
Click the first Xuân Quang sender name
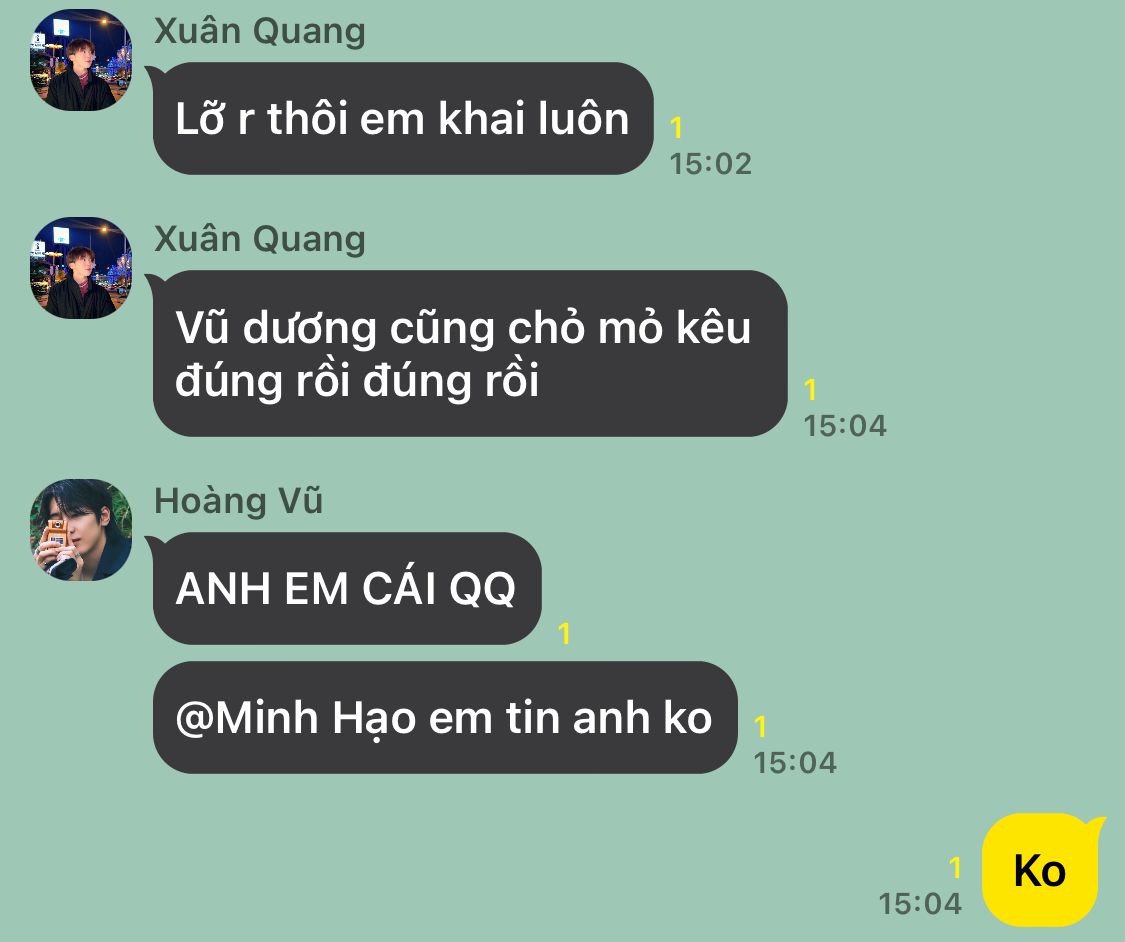[x=260, y=32]
